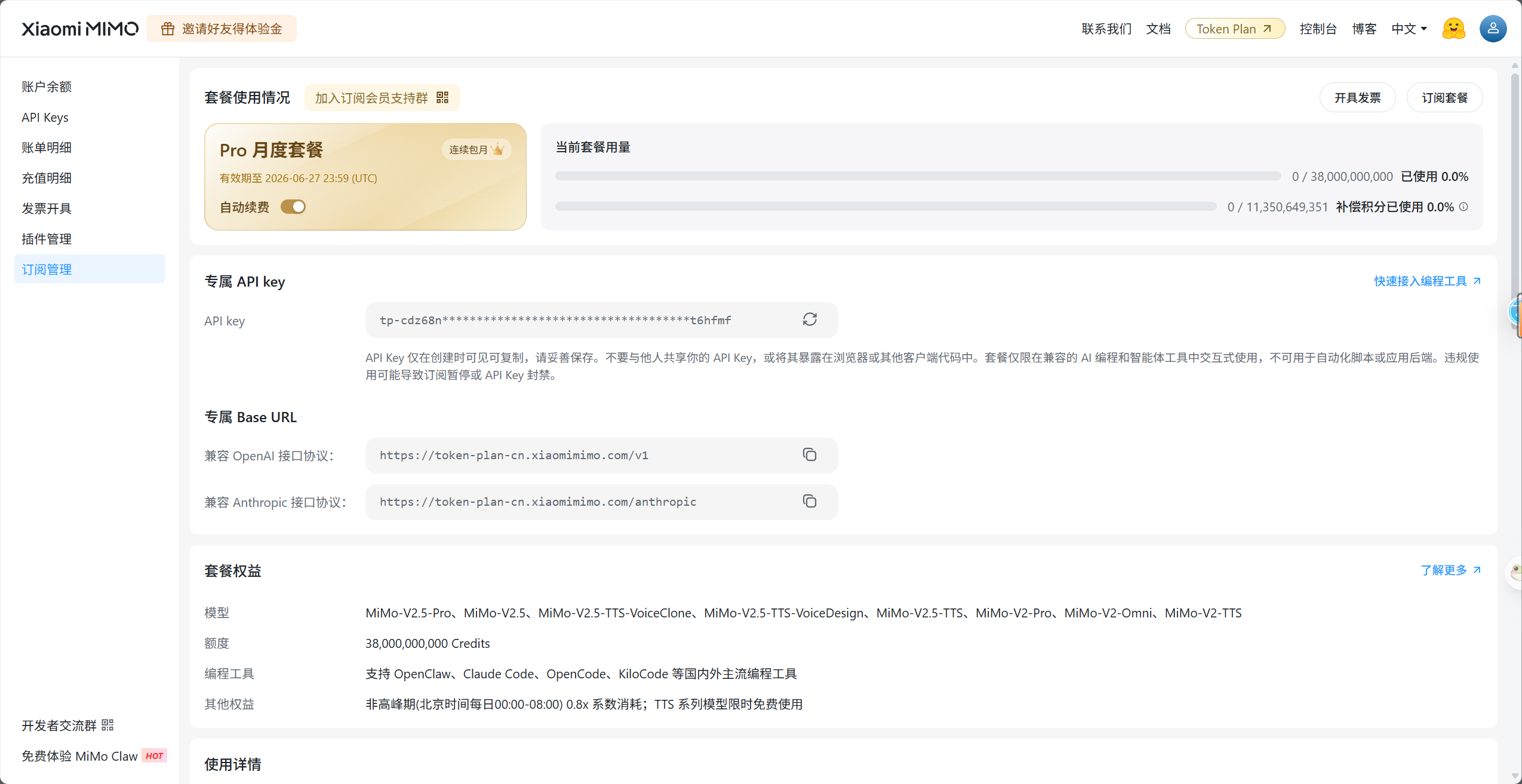Click the masked API key field
1522x784 pixels.
coord(601,320)
